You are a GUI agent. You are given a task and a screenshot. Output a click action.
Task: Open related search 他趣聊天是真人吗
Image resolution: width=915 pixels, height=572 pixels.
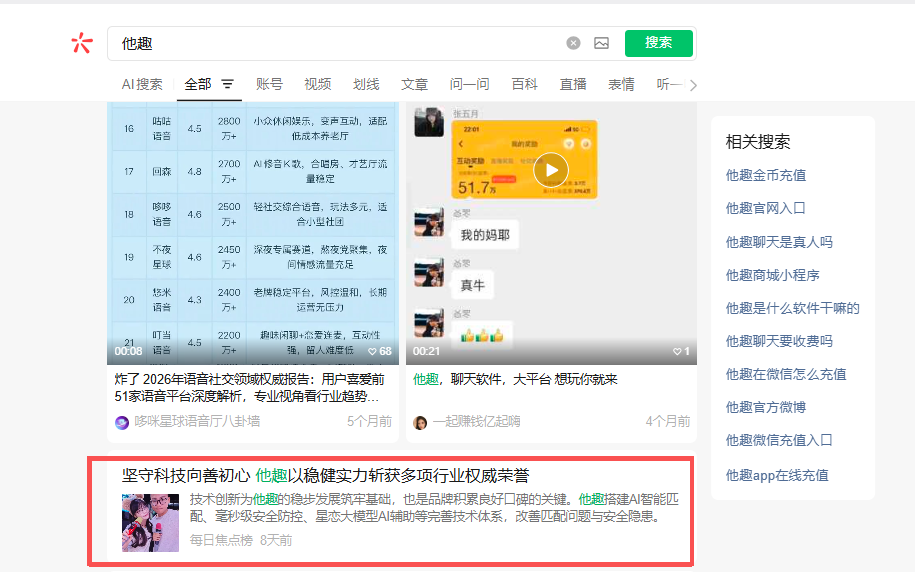(779, 242)
